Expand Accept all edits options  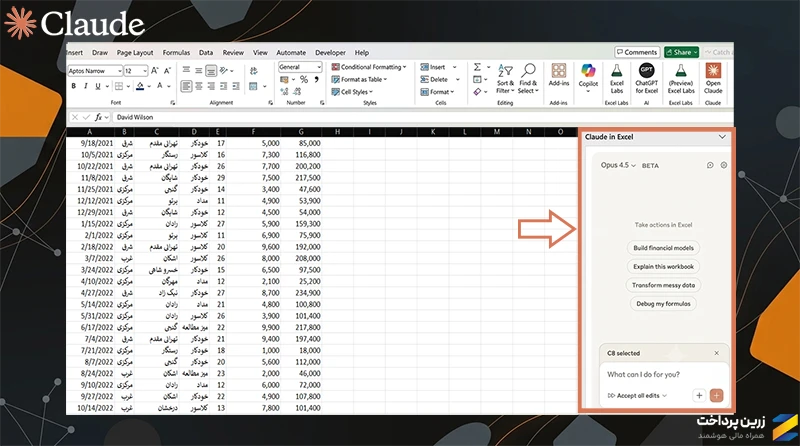tap(637, 395)
